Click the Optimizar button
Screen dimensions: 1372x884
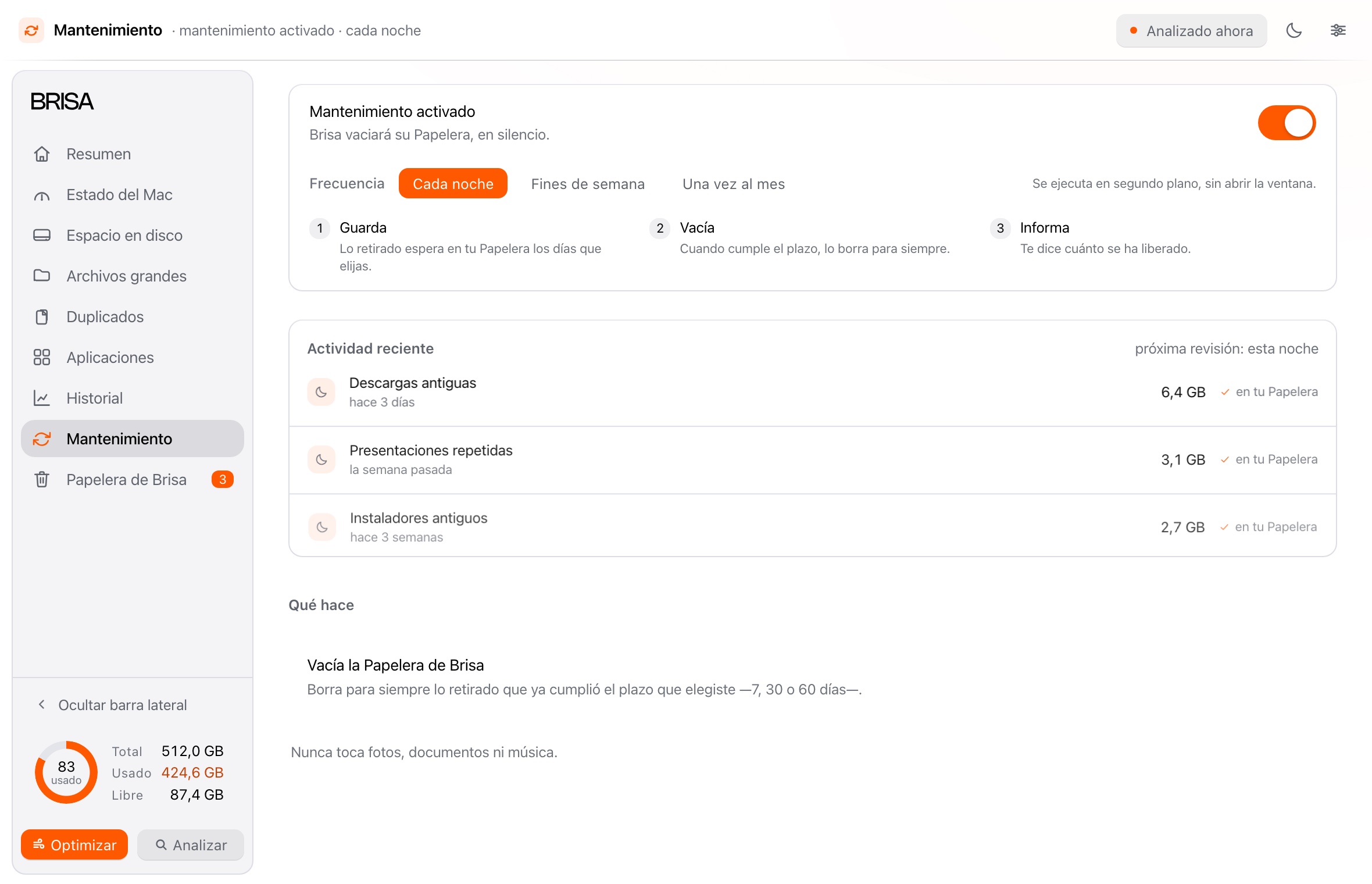click(x=74, y=844)
